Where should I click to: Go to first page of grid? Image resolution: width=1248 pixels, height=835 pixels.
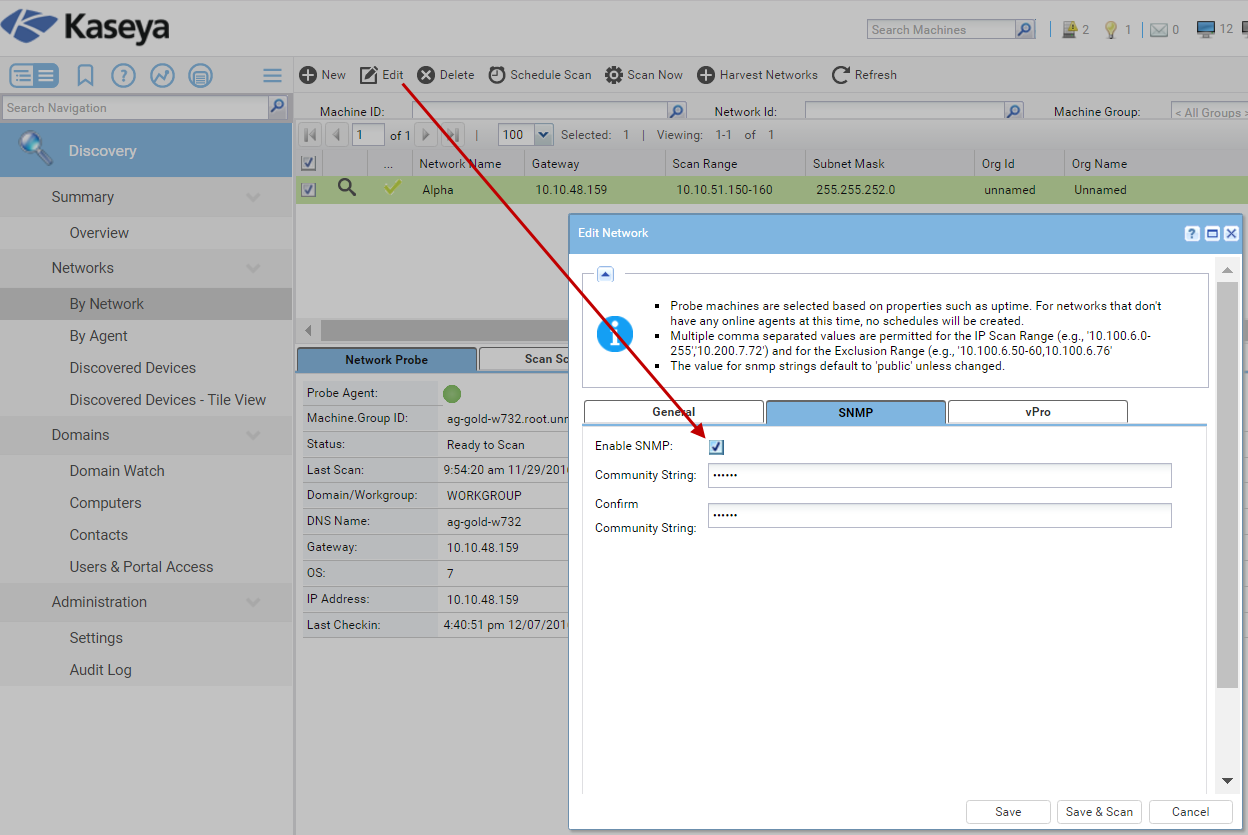pyautogui.click(x=310, y=134)
